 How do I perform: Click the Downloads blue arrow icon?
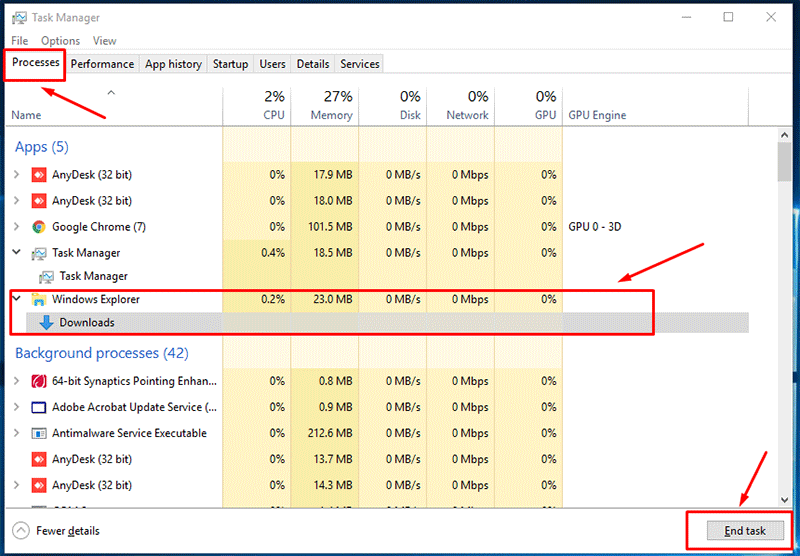pyautogui.click(x=46, y=322)
